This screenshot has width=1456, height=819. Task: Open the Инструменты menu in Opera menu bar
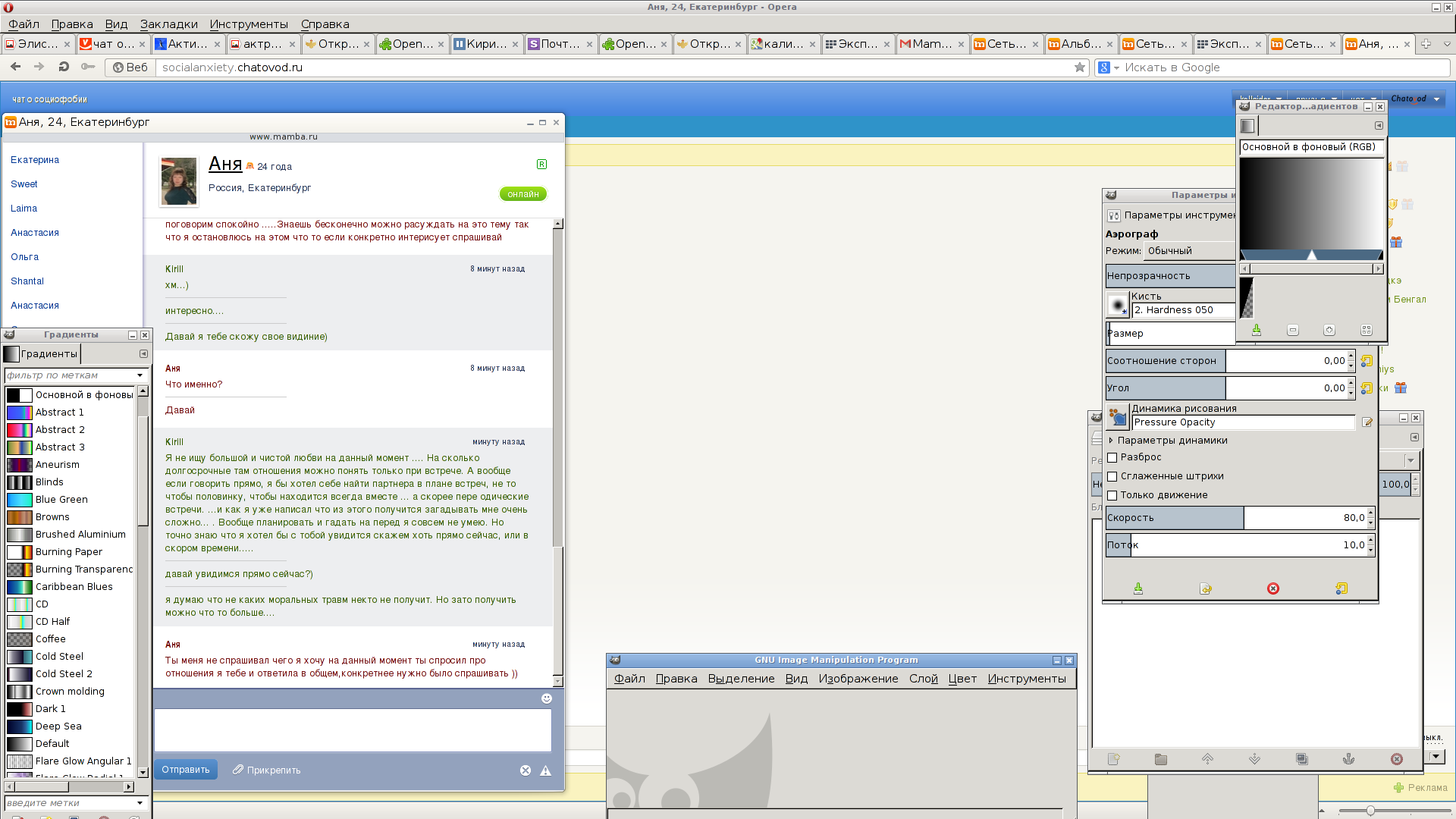coord(249,24)
